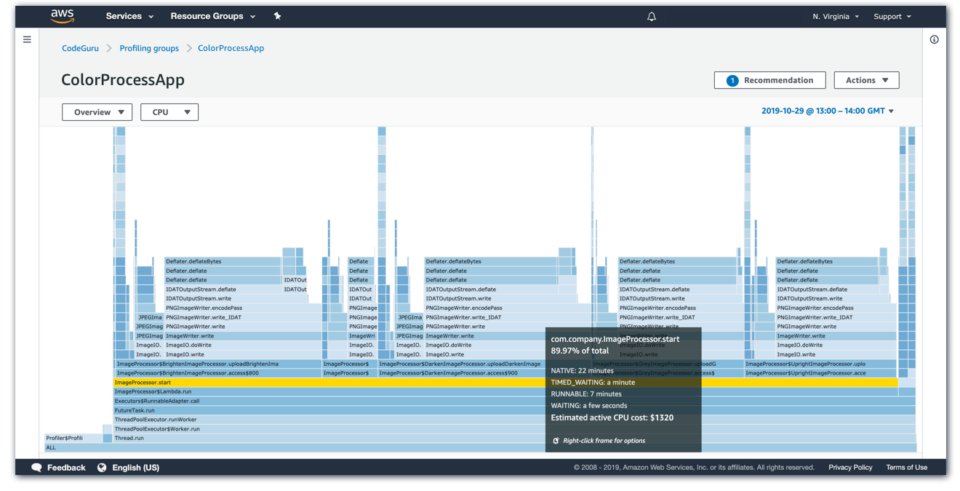Open Privacy Policy link
This screenshot has width=960, height=491.
pos(850,468)
